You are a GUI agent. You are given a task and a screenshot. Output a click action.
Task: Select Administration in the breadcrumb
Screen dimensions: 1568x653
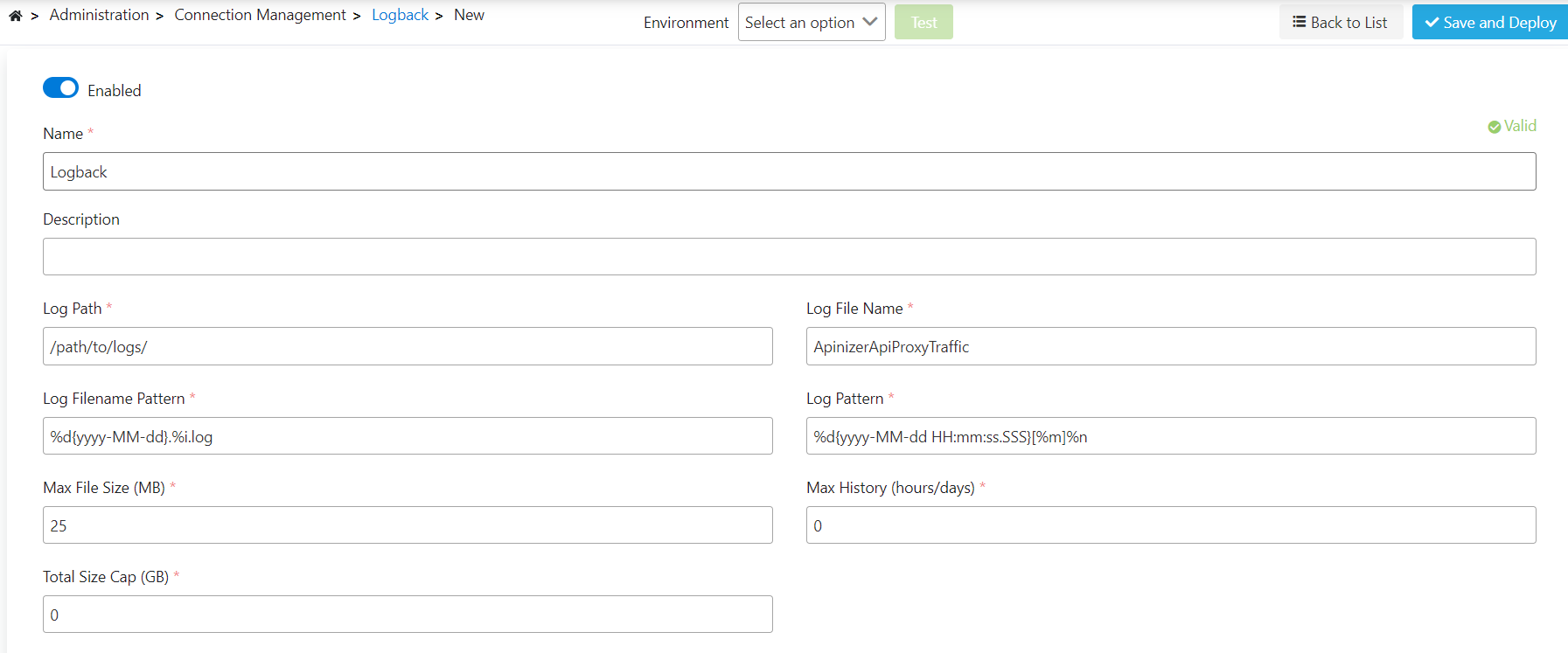point(99,15)
